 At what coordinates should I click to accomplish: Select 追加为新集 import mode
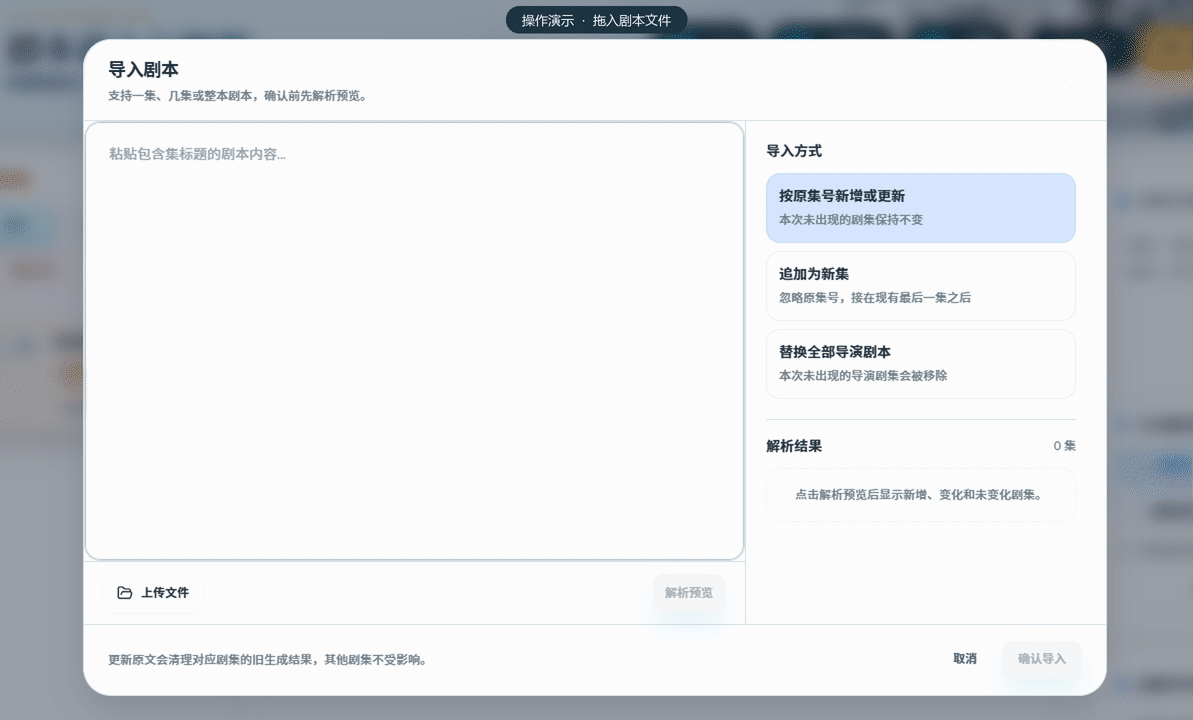pyautogui.click(x=921, y=286)
